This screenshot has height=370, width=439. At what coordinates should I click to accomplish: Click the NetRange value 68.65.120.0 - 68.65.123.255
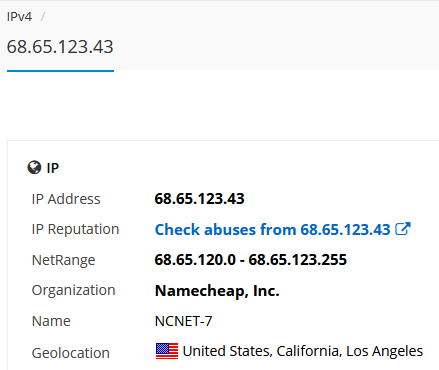click(251, 260)
